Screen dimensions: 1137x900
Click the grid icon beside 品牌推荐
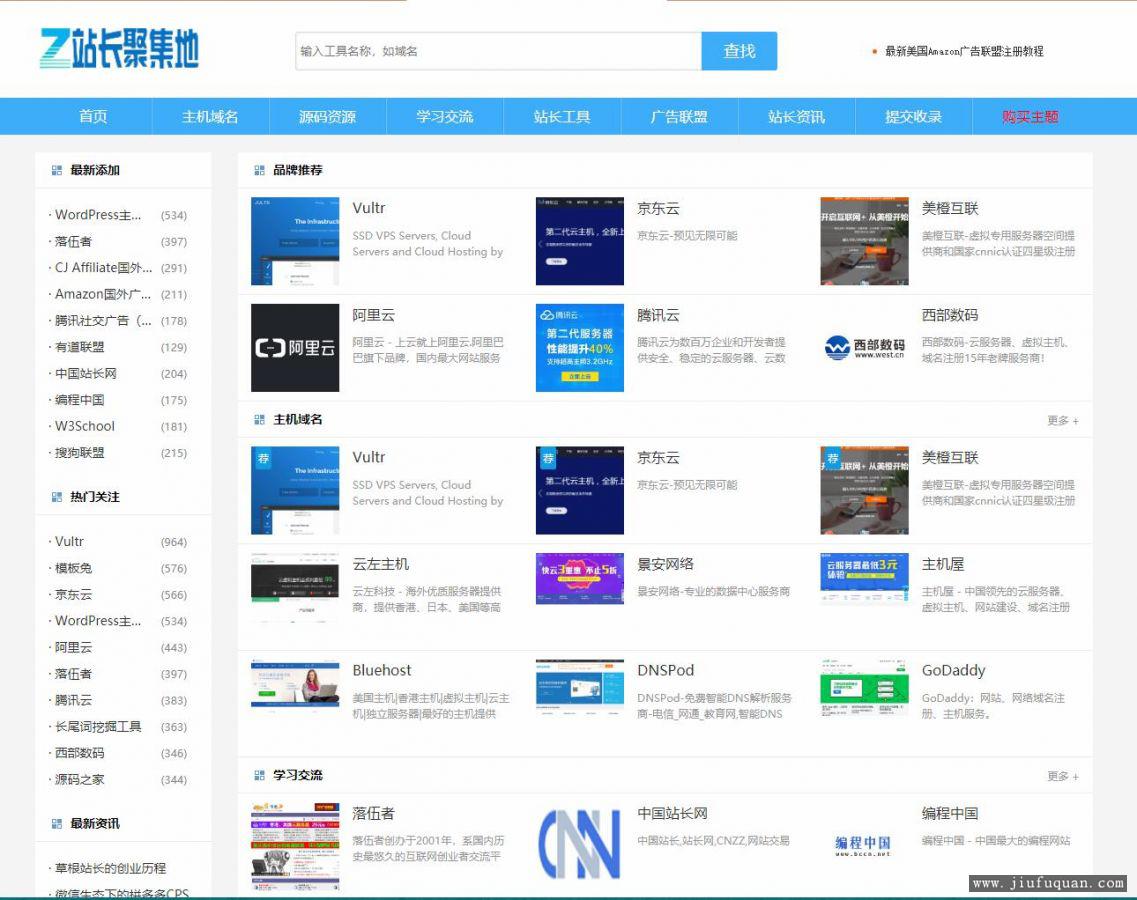click(260, 170)
